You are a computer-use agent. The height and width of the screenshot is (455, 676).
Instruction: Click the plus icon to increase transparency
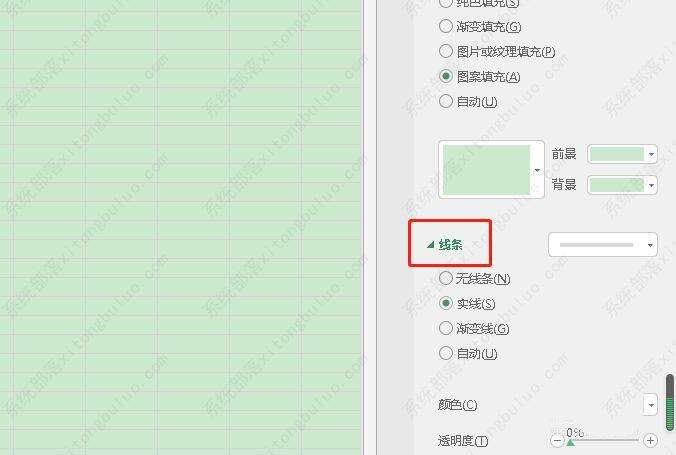point(650,440)
